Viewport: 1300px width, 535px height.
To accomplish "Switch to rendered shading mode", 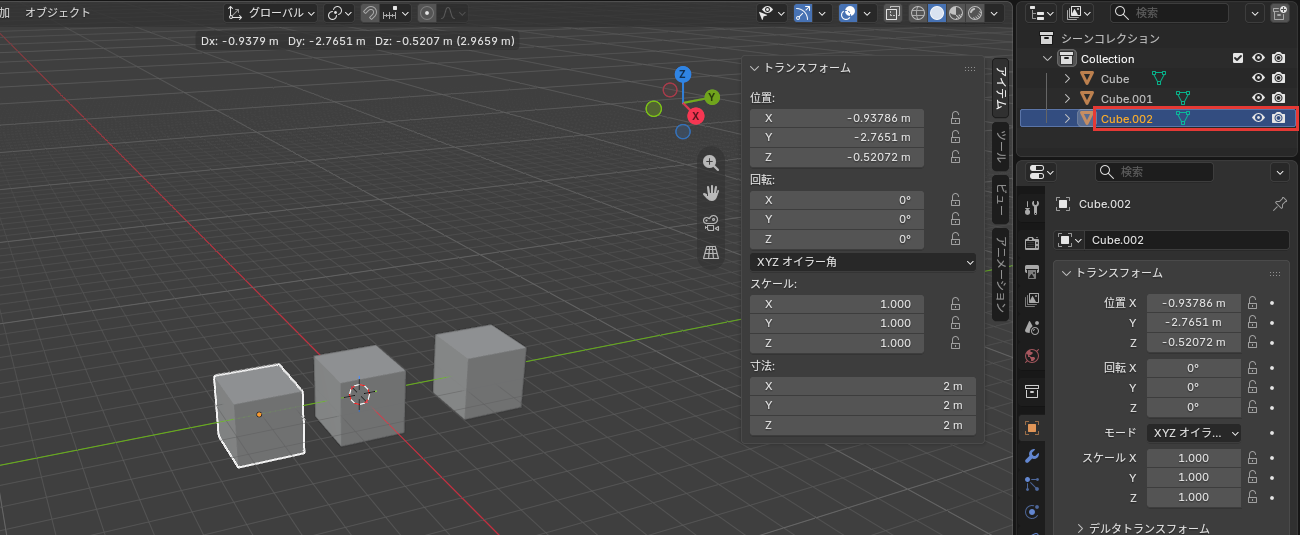I will point(973,13).
